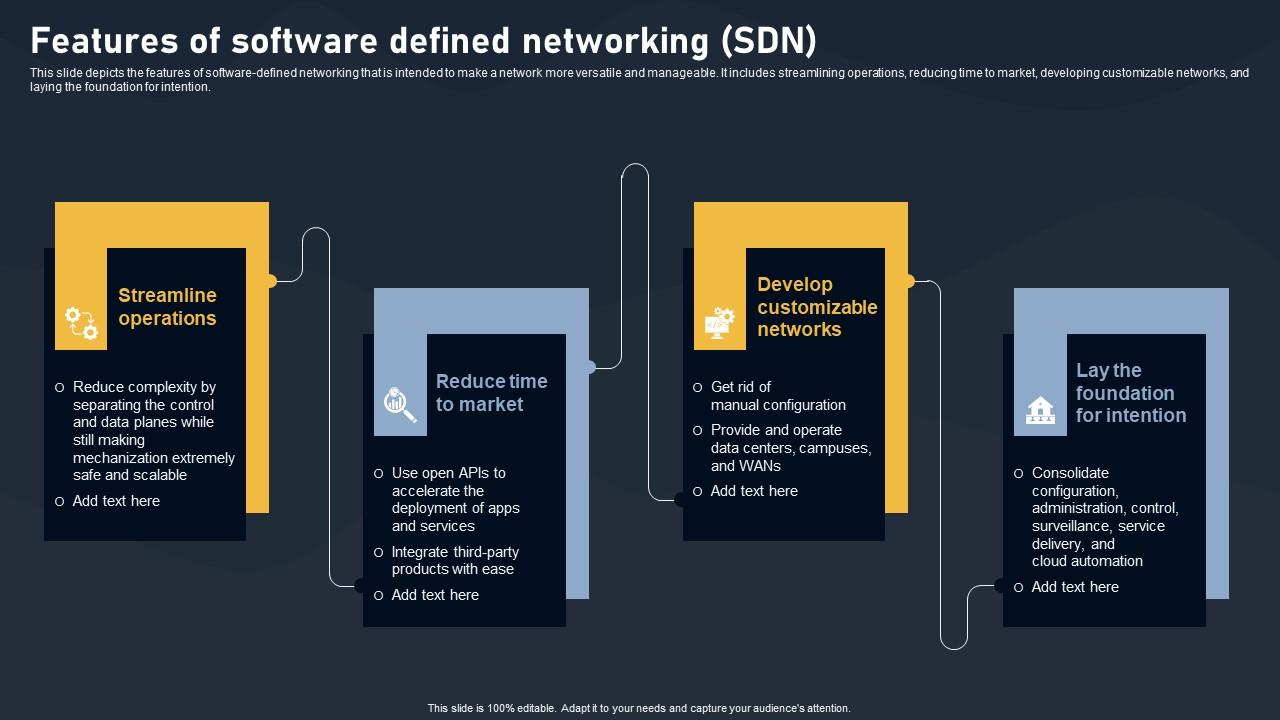The image size is (1280, 720).
Task: Click Add text here on Develop customizable networks card
Action: (755, 491)
